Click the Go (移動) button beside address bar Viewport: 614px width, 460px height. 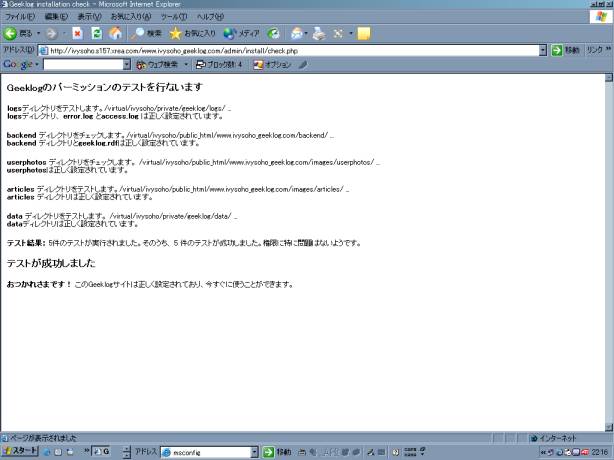tap(565, 51)
